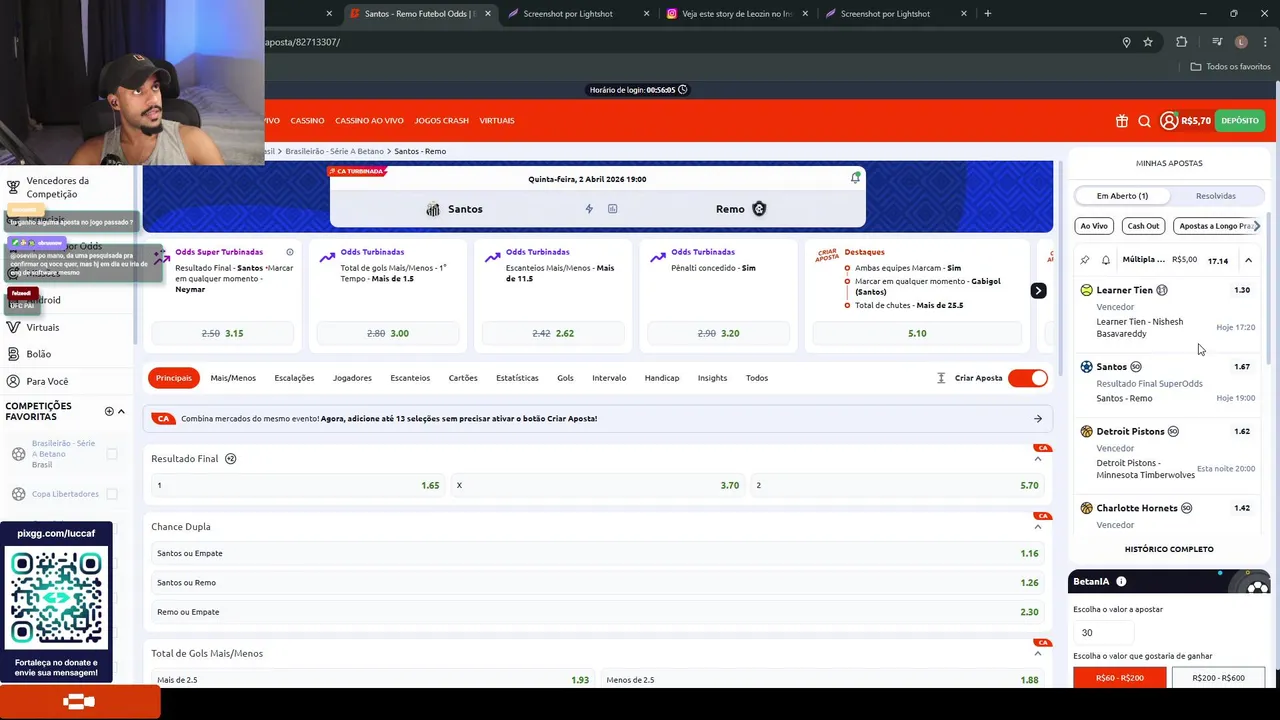The height and width of the screenshot is (720, 1280).
Task: Open the browser extensions puzzle icon
Action: pyautogui.click(x=1182, y=42)
